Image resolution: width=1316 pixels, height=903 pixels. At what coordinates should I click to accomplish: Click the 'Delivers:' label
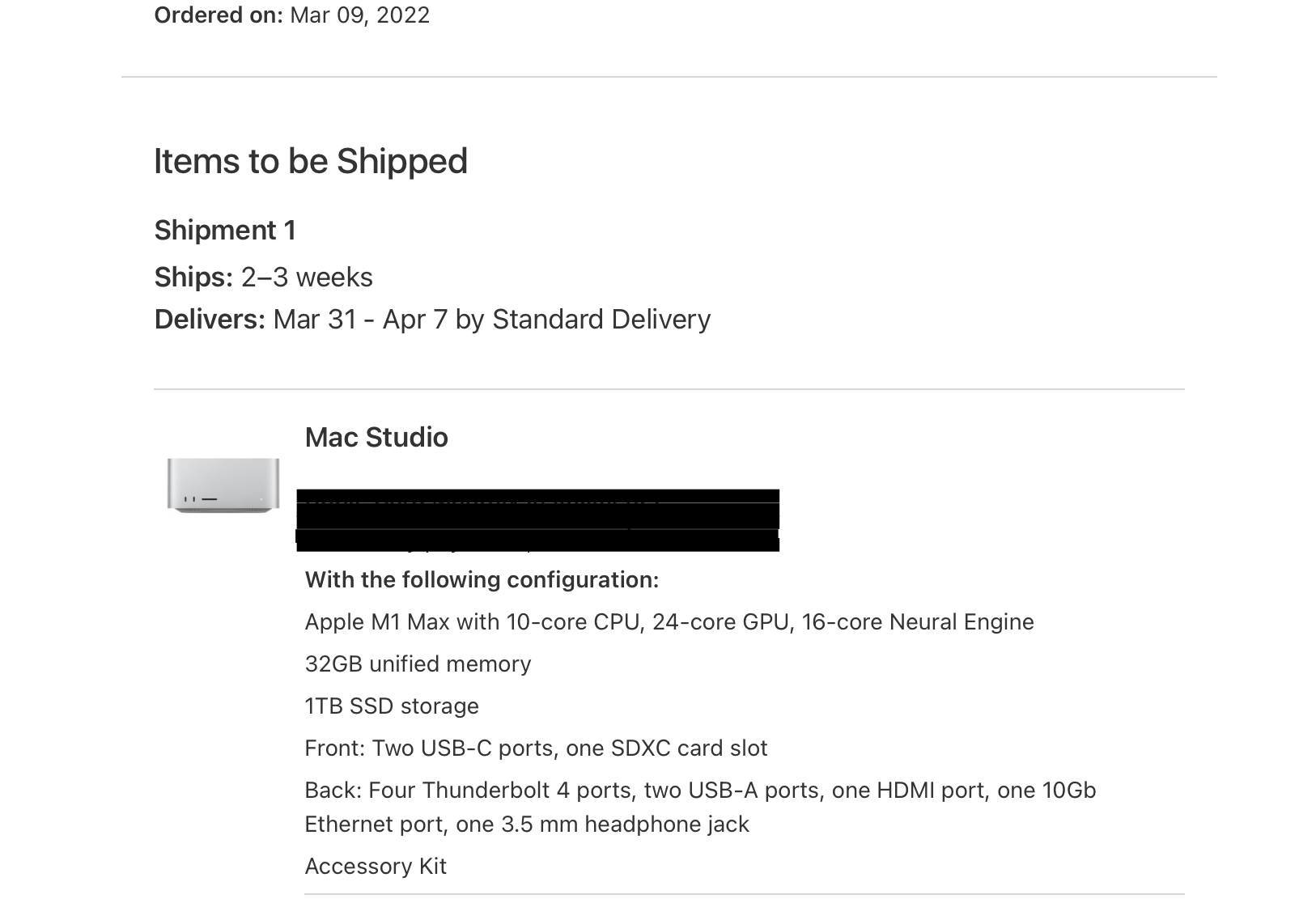210,320
